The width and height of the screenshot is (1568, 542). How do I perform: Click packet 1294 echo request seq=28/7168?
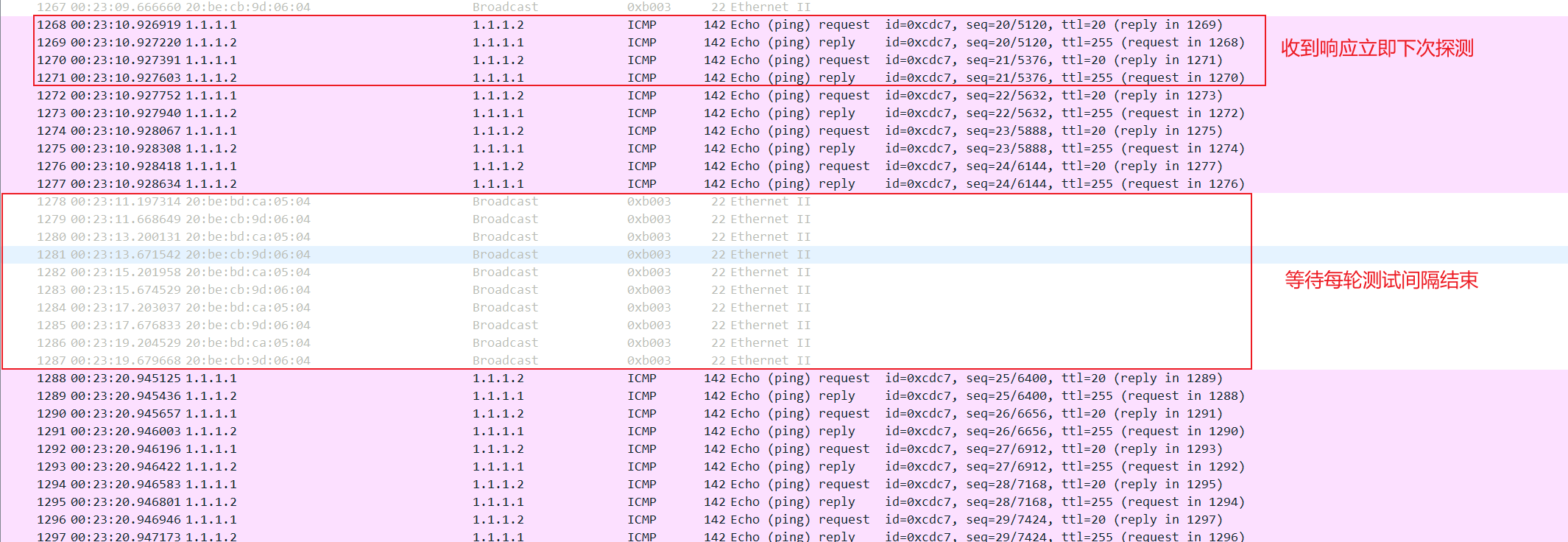tap(640, 485)
